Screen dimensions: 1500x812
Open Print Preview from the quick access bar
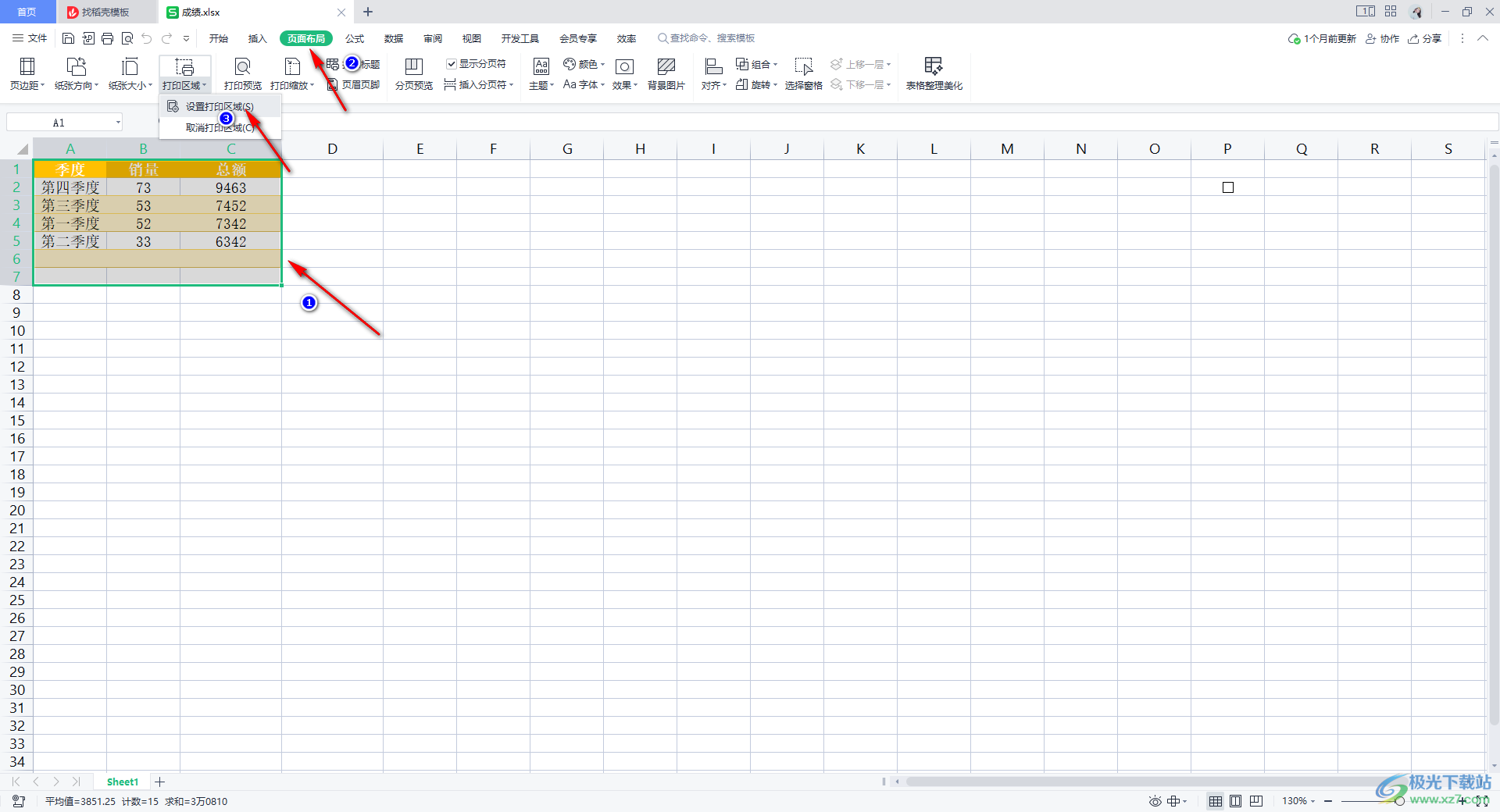click(127, 38)
